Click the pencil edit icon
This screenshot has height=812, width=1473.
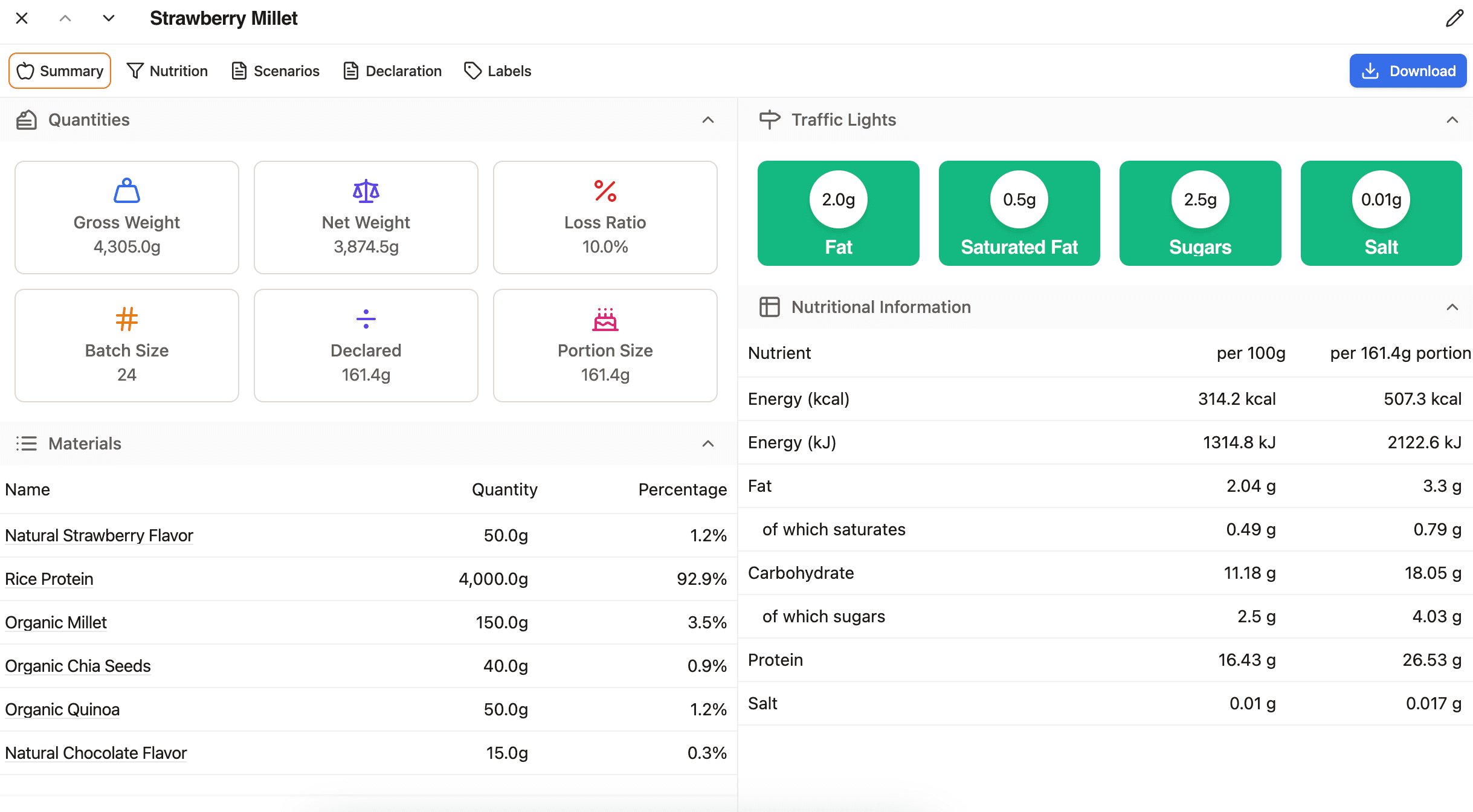pyautogui.click(x=1454, y=18)
